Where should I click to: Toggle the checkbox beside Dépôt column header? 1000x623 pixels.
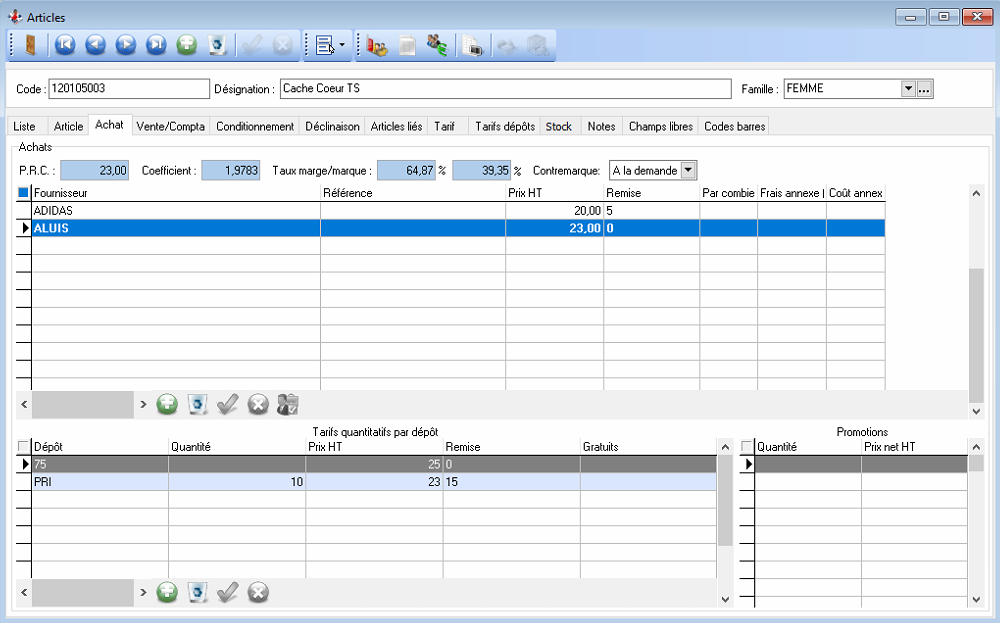click(24, 447)
